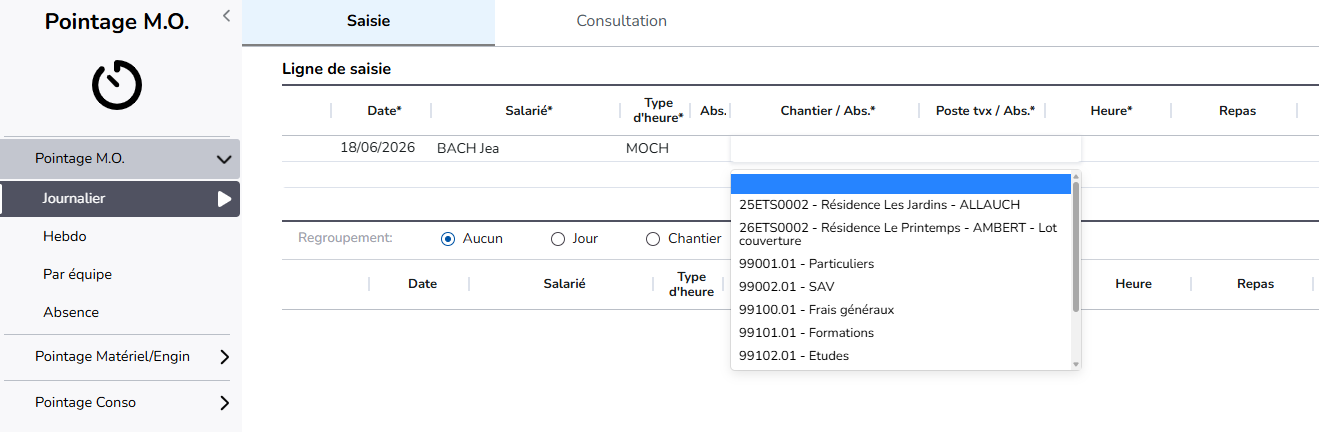Choose 99002.01 - SAV option

(900, 287)
